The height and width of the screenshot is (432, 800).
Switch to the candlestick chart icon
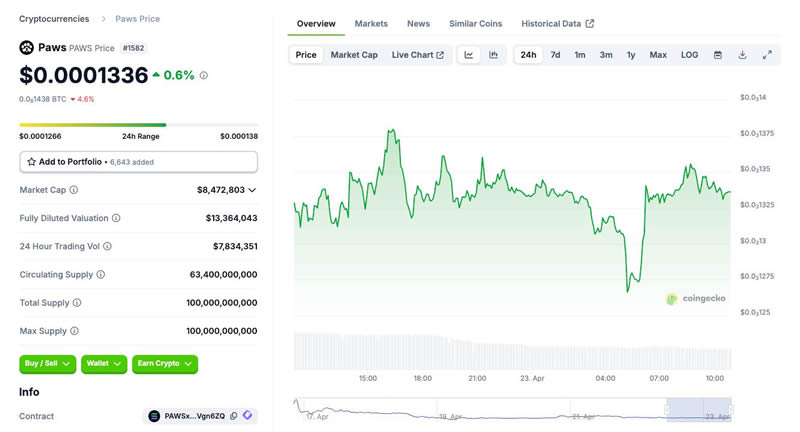[494, 55]
